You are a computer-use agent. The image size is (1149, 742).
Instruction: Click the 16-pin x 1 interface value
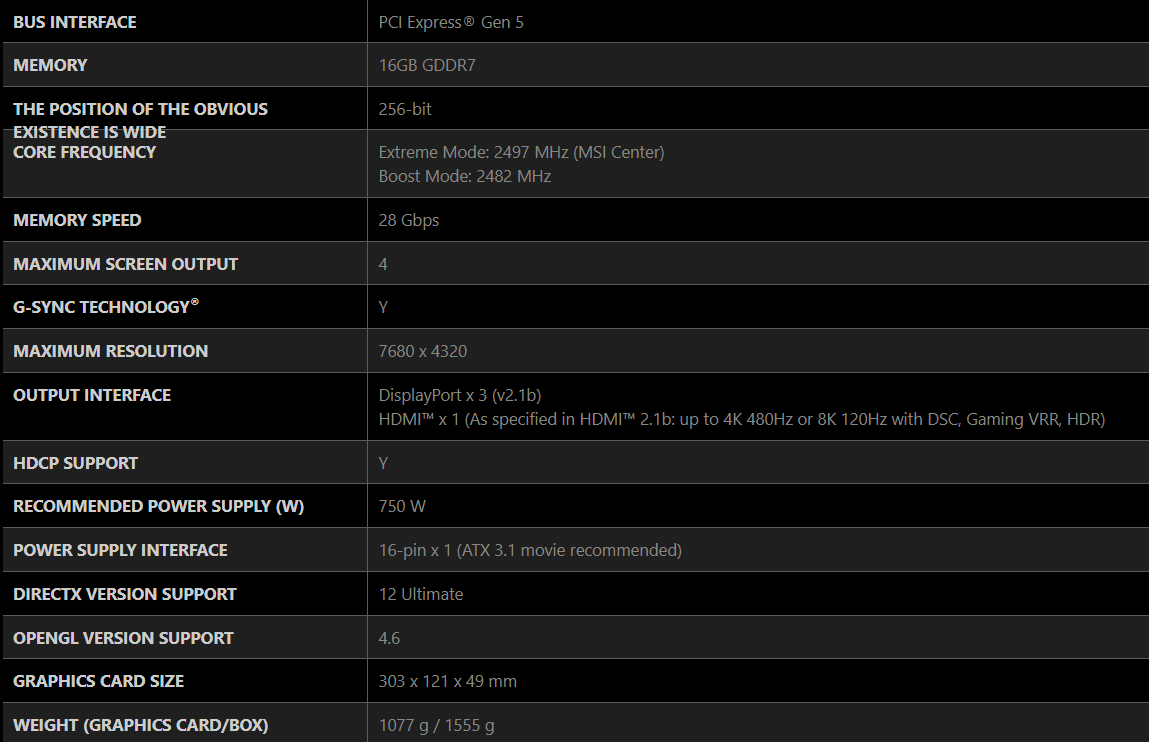tap(530, 550)
